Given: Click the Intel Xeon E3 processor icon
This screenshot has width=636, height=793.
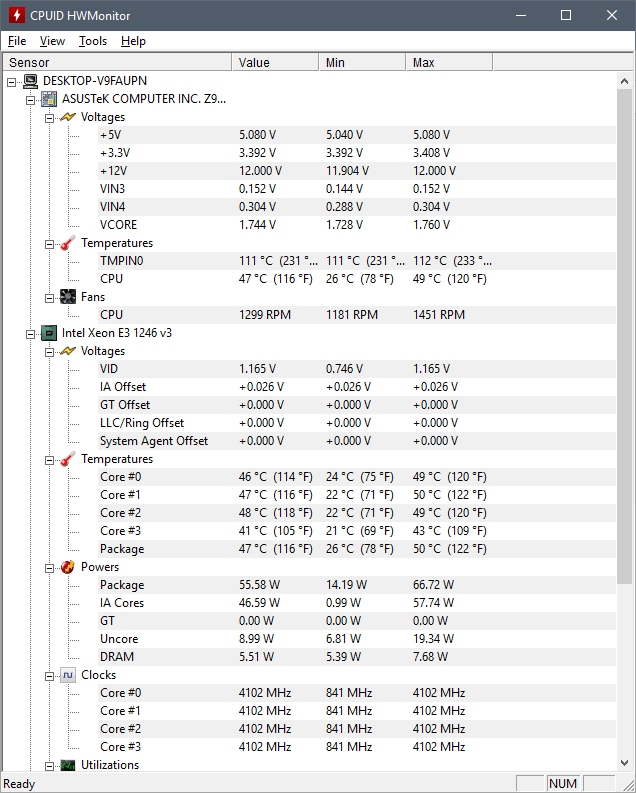Looking at the screenshot, I should pos(49,333).
